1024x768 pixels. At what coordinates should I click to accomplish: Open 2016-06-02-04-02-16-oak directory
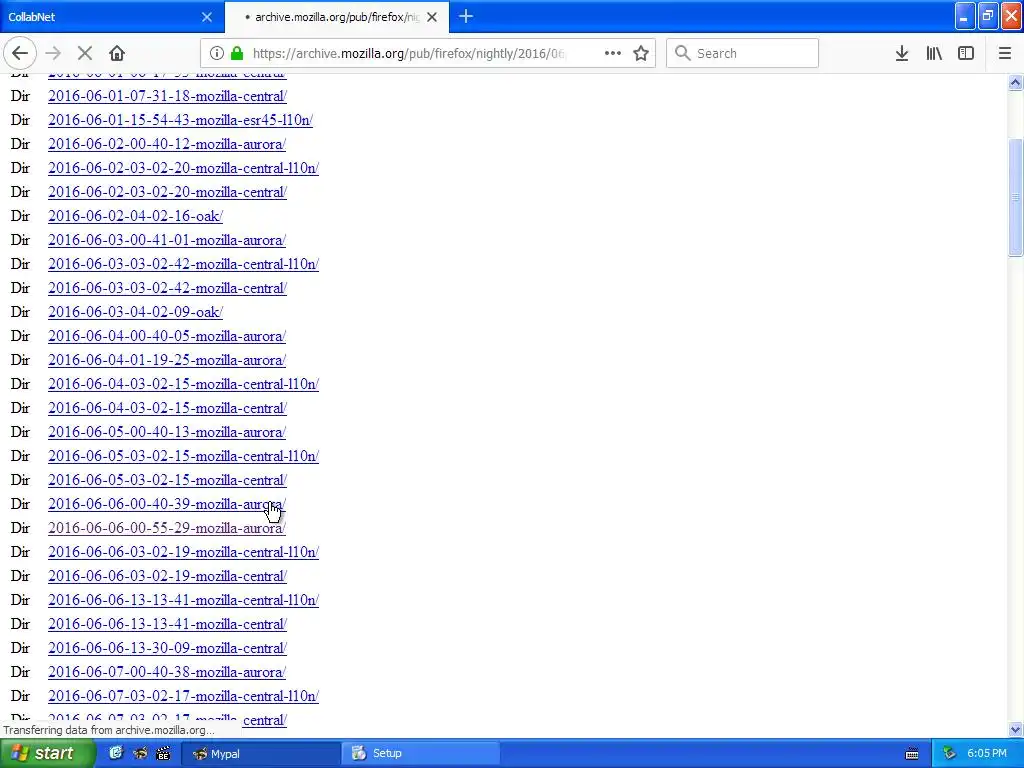(x=135, y=216)
